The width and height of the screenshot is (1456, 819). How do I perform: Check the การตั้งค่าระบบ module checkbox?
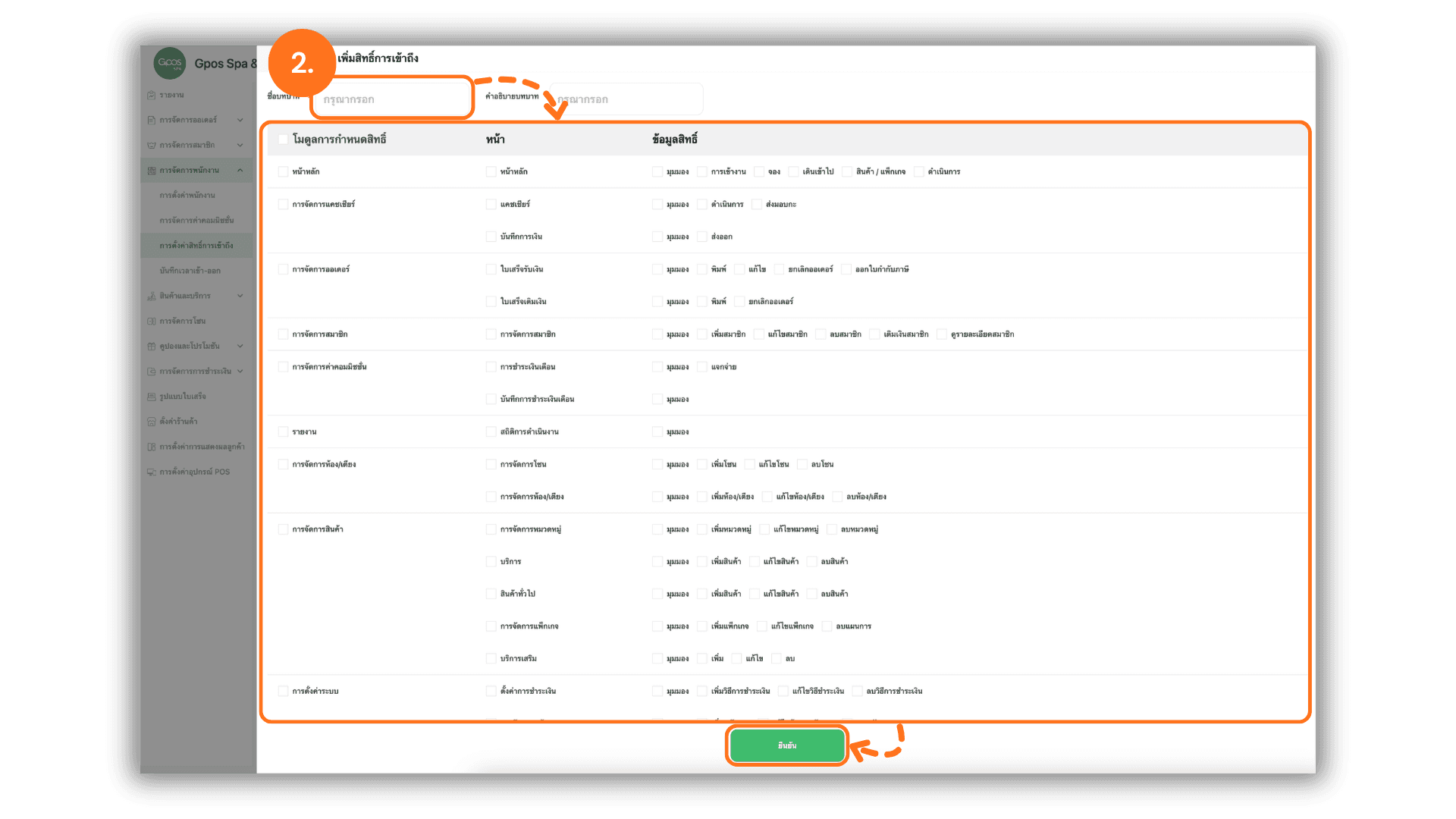click(x=283, y=691)
